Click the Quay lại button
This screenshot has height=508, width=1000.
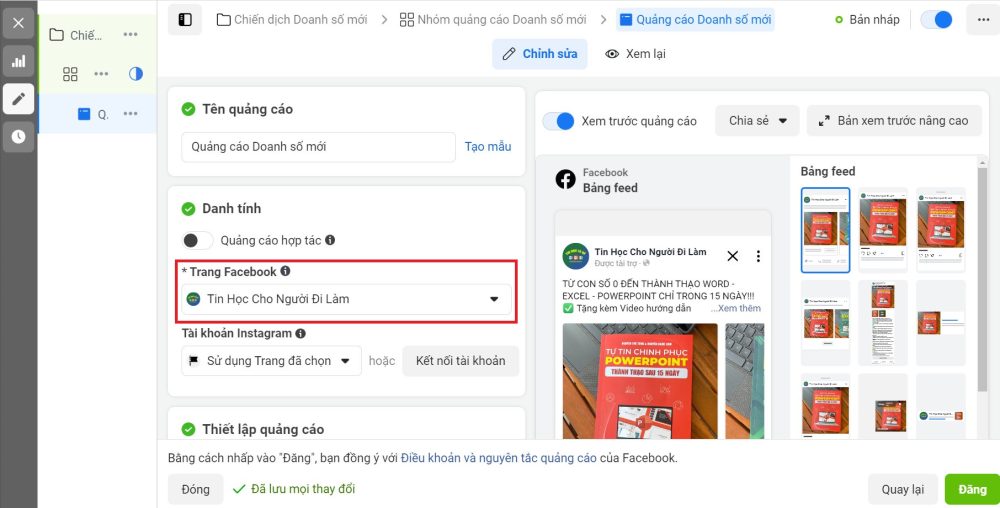pyautogui.click(x=902, y=490)
